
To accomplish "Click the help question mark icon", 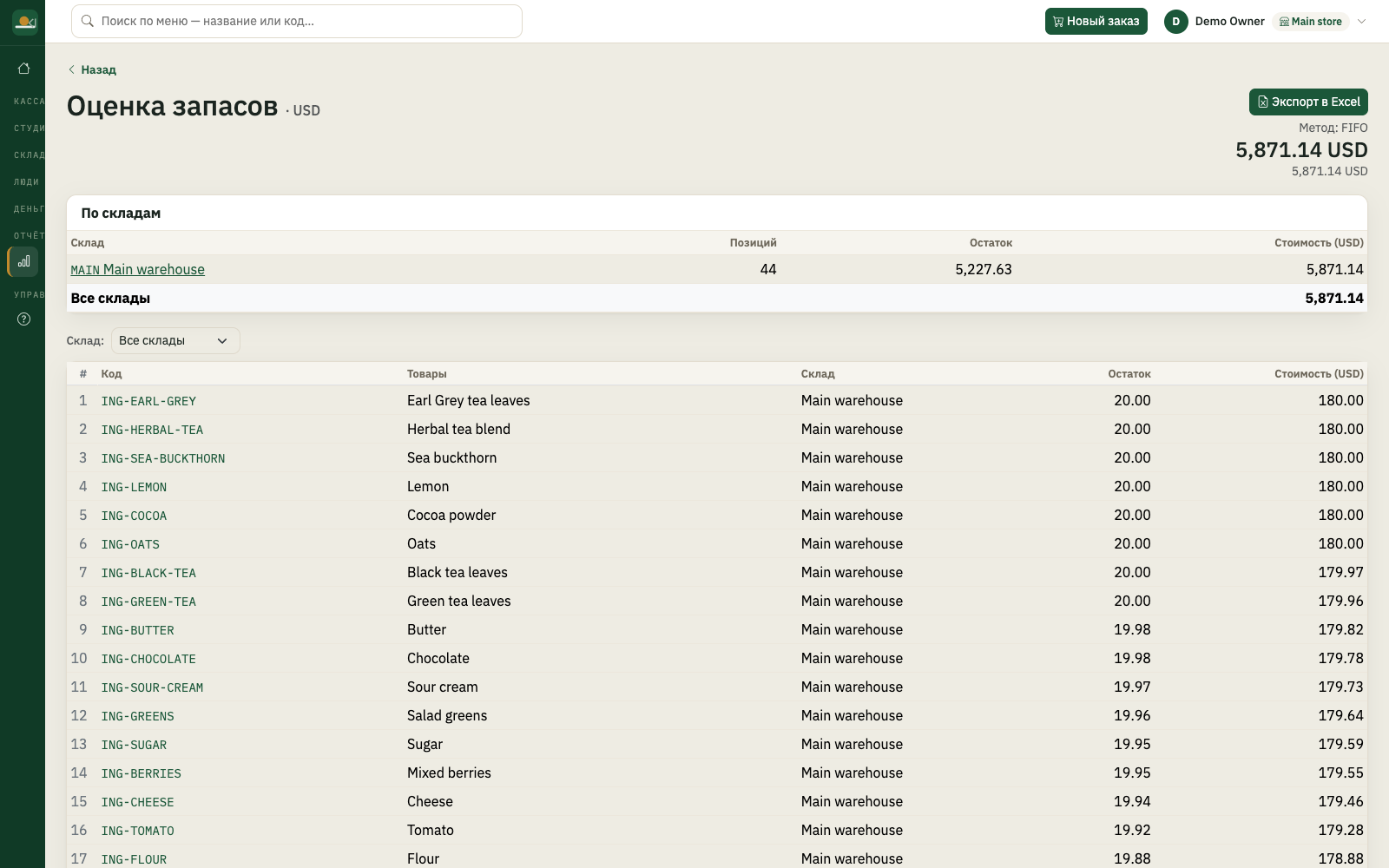I will [x=23, y=319].
